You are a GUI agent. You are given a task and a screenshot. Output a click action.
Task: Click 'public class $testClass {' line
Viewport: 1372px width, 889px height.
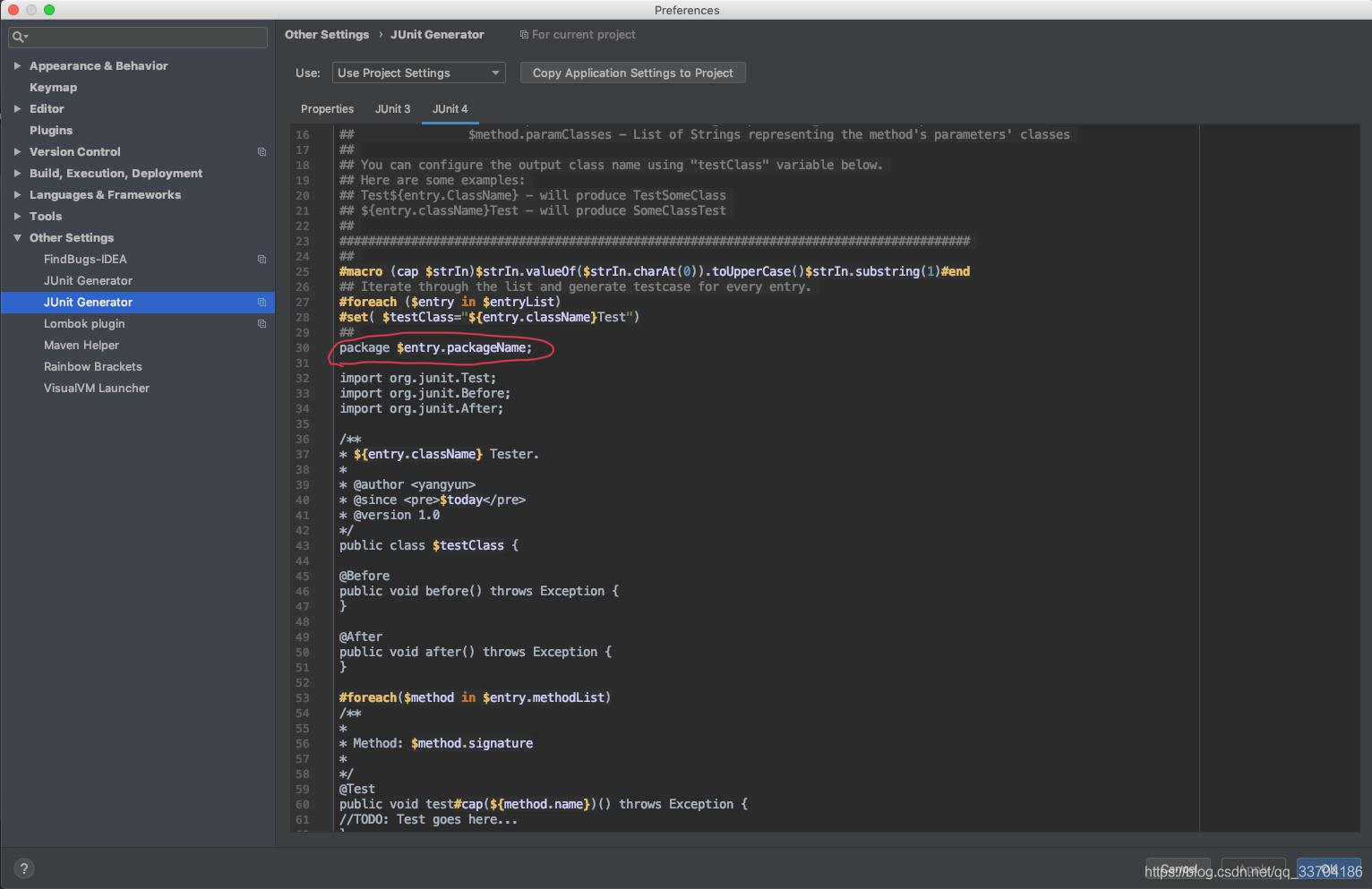[x=429, y=546]
